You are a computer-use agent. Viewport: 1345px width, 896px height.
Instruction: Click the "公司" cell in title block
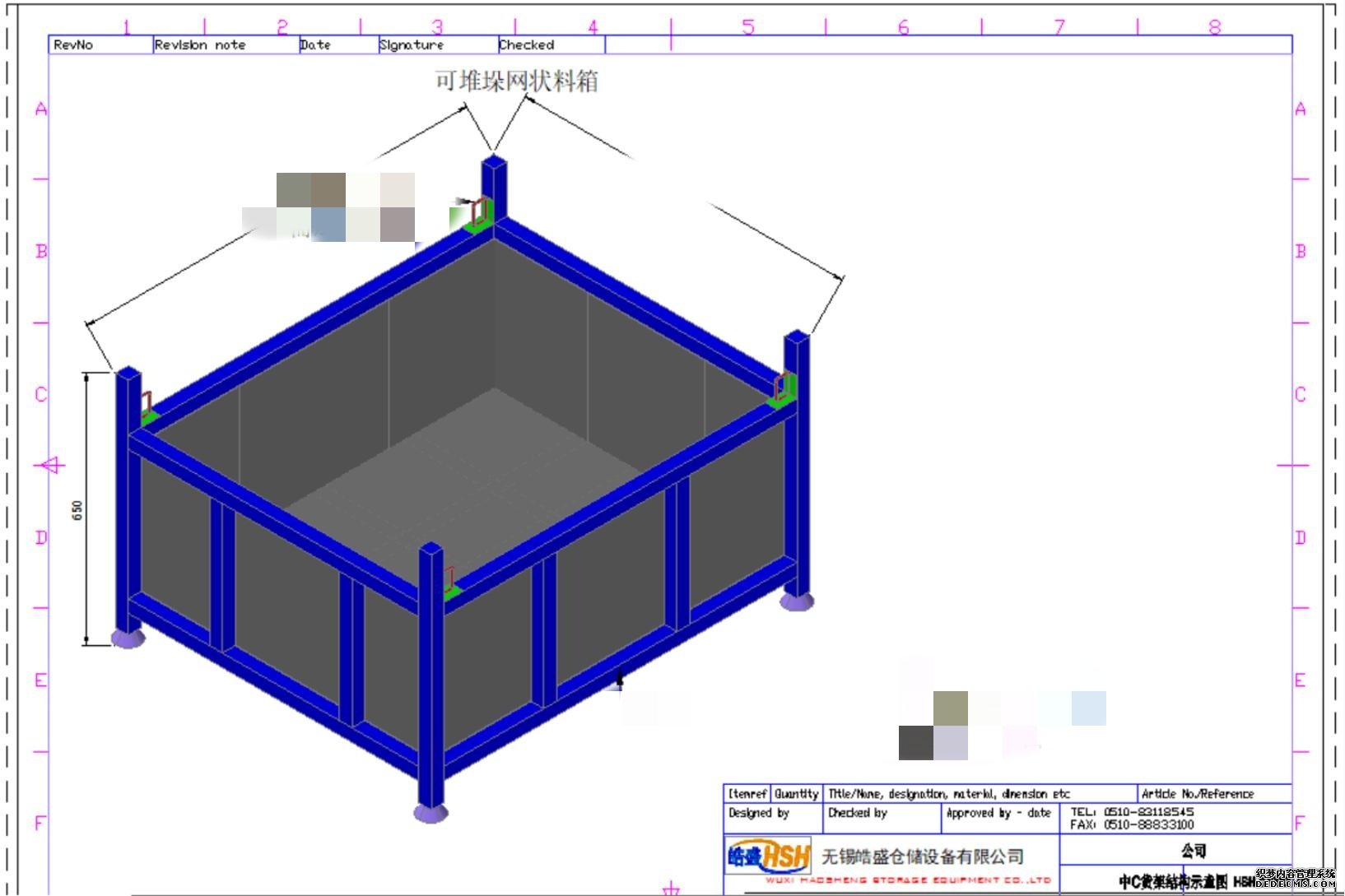pyautogui.click(x=1194, y=851)
